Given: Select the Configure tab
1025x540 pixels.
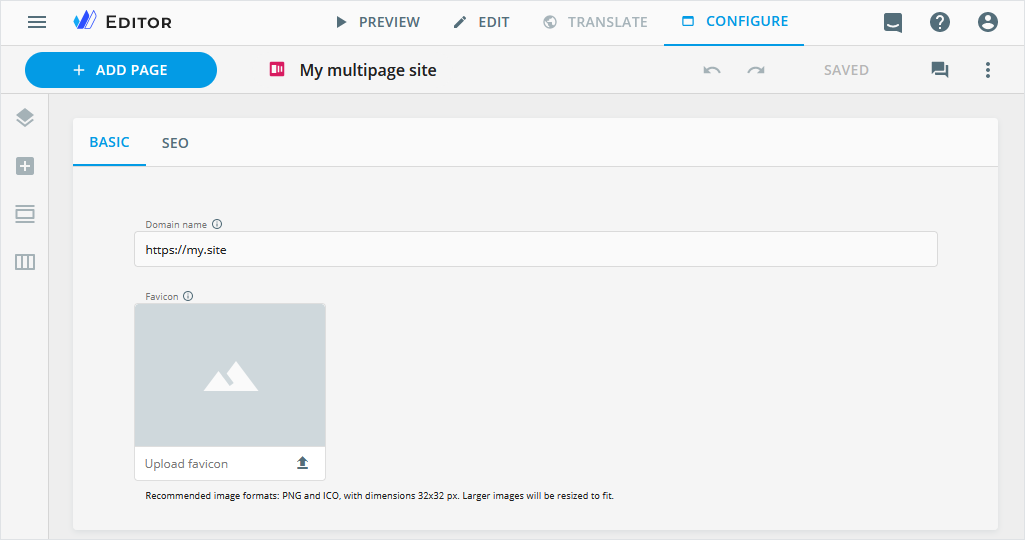Looking at the screenshot, I should click(x=734, y=22).
